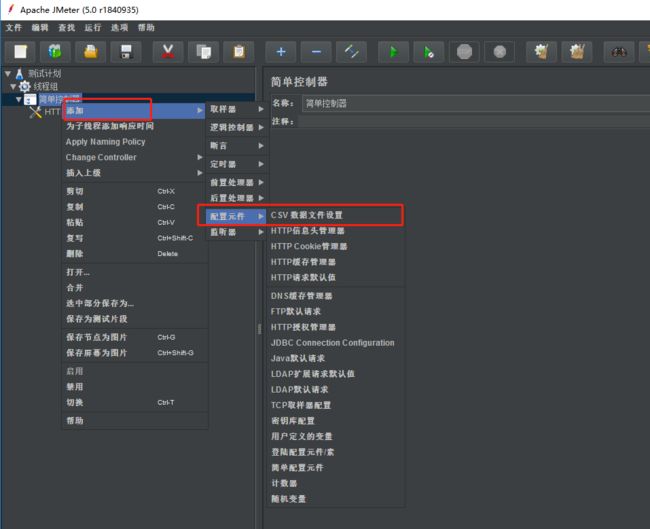Choose Apply Naming Policy

click(134, 142)
